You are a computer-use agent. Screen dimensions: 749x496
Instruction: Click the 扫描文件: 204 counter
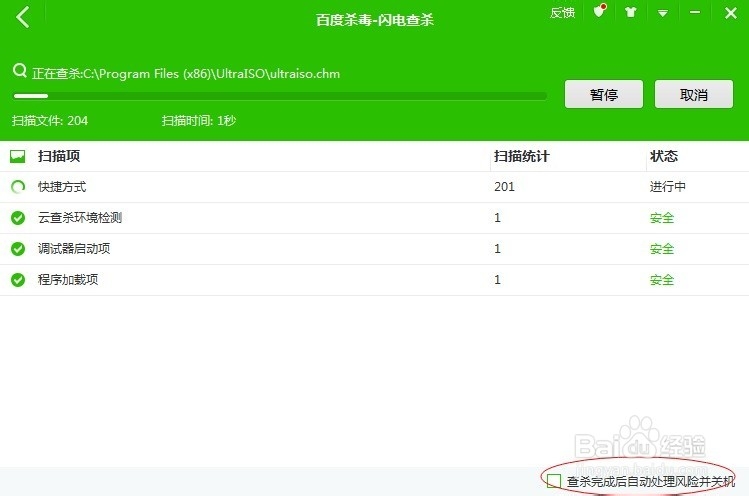click(x=50, y=120)
